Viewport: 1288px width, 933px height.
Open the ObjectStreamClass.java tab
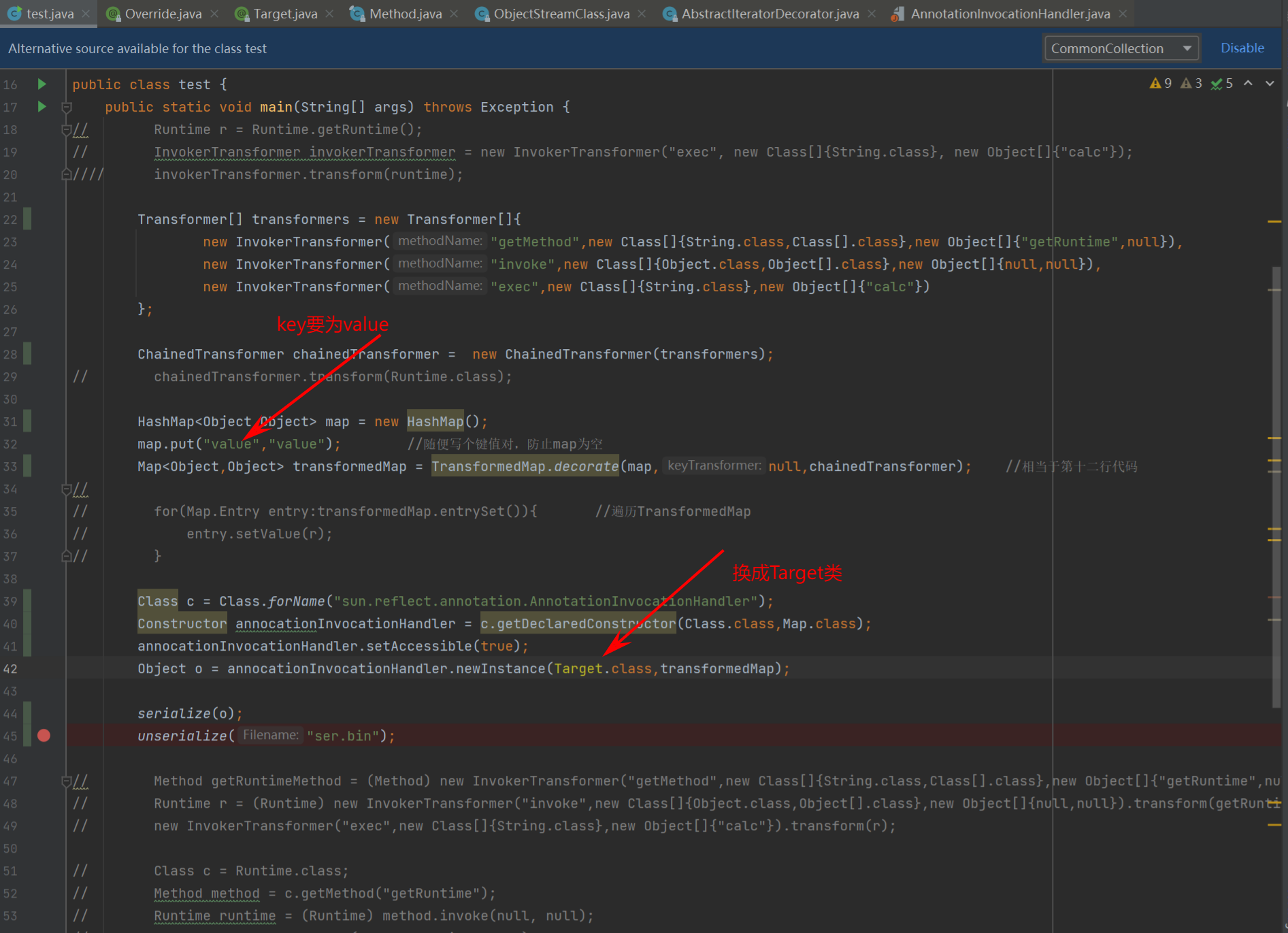click(561, 14)
